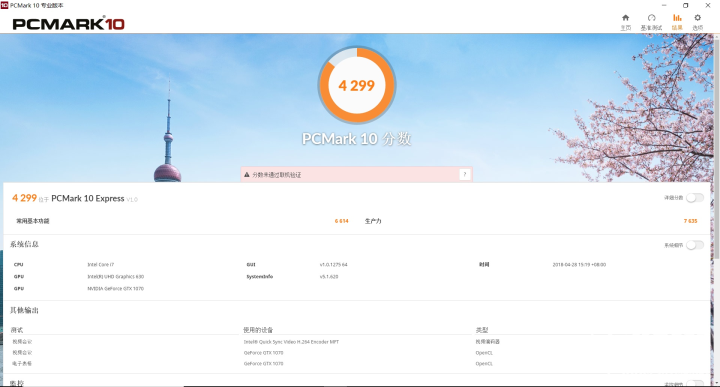Click the 测试 column header

[x=17, y=330]
